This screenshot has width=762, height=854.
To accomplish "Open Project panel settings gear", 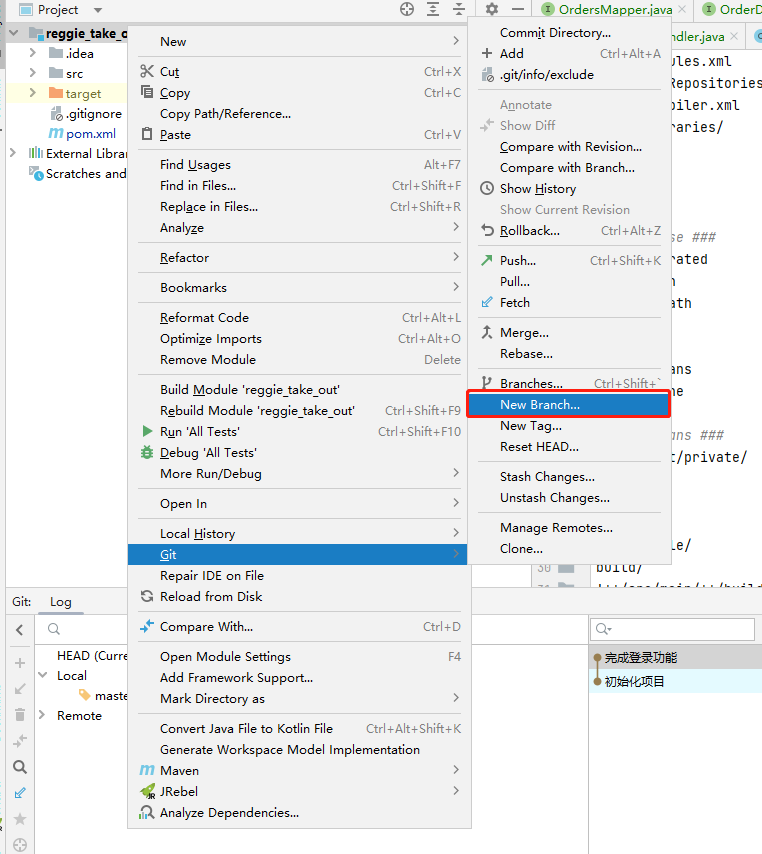I will (492, 9).
